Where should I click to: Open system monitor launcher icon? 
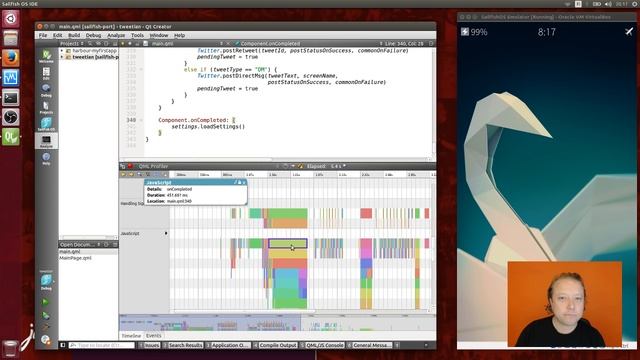(x=11, y=78)
